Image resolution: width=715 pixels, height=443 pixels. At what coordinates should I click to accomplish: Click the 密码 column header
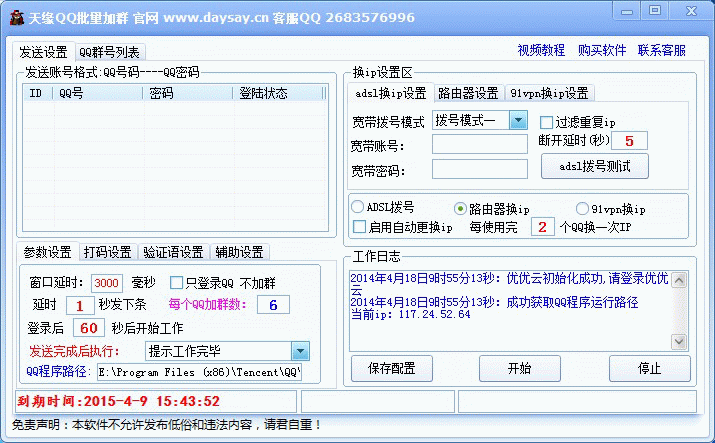click(188, 93)
